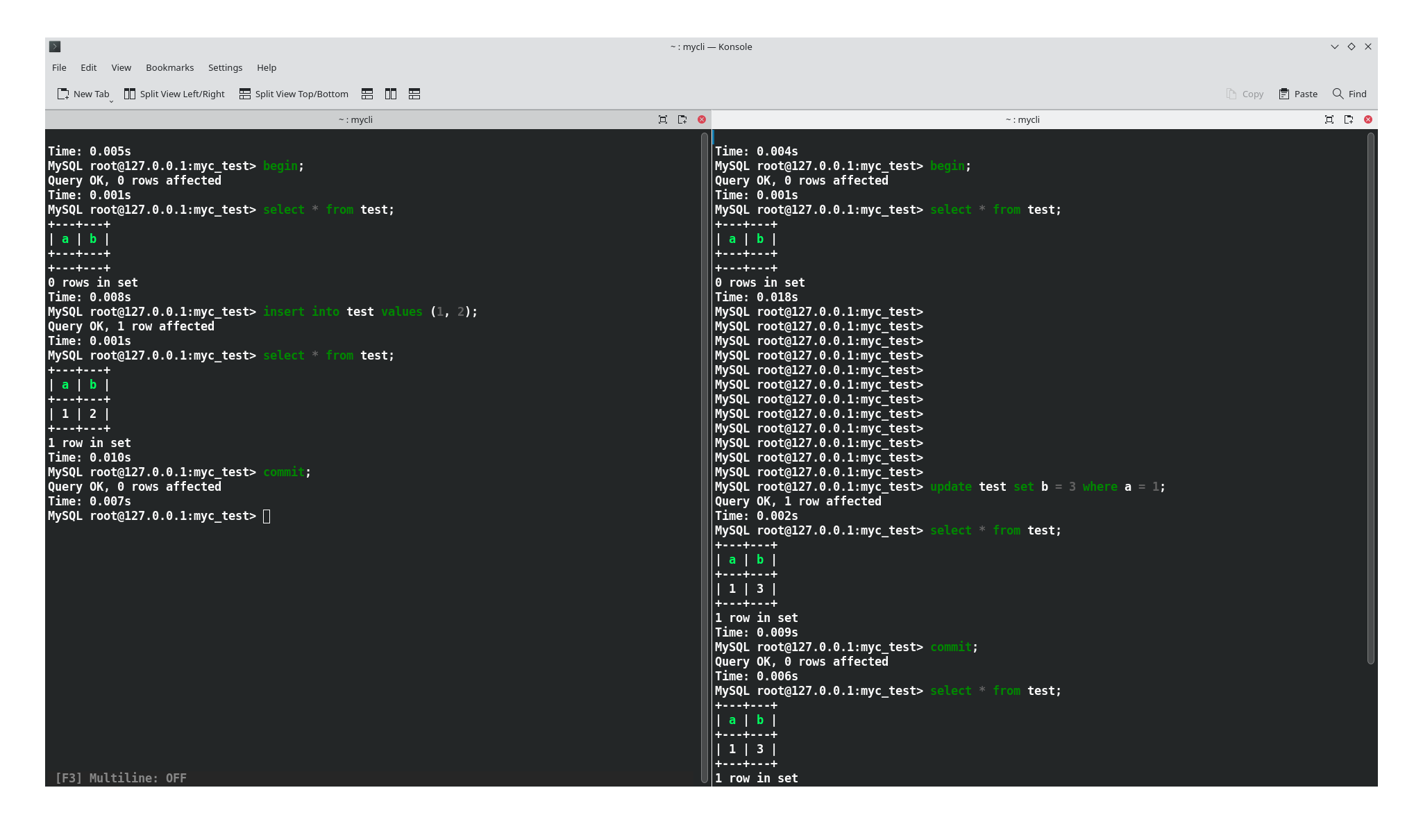Click 'commit;' in the left pane
The height and width of the screenshot is (840, 1423).
tap(287, 472)
